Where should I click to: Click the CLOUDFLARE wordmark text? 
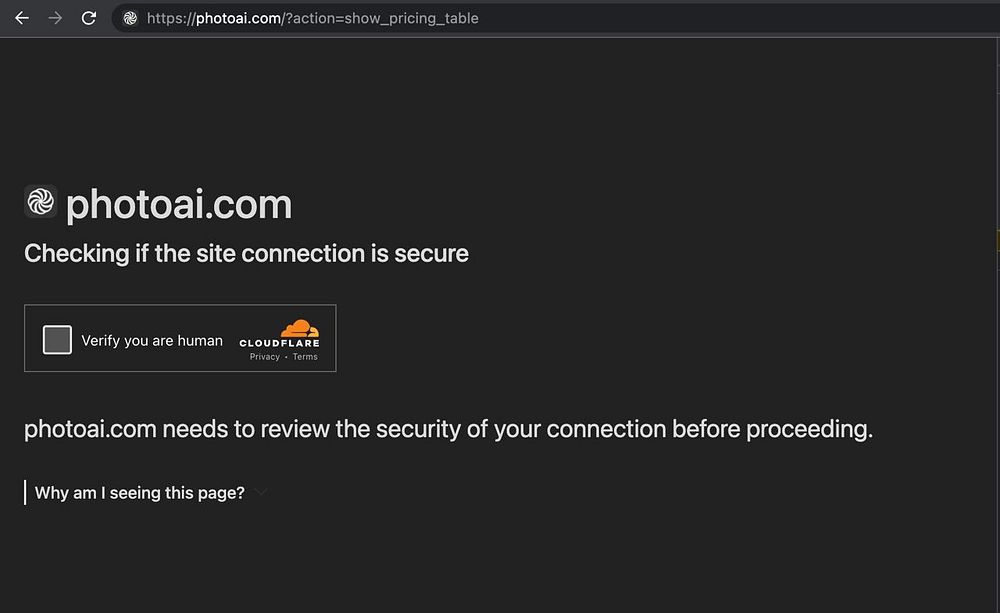point(279,344)
